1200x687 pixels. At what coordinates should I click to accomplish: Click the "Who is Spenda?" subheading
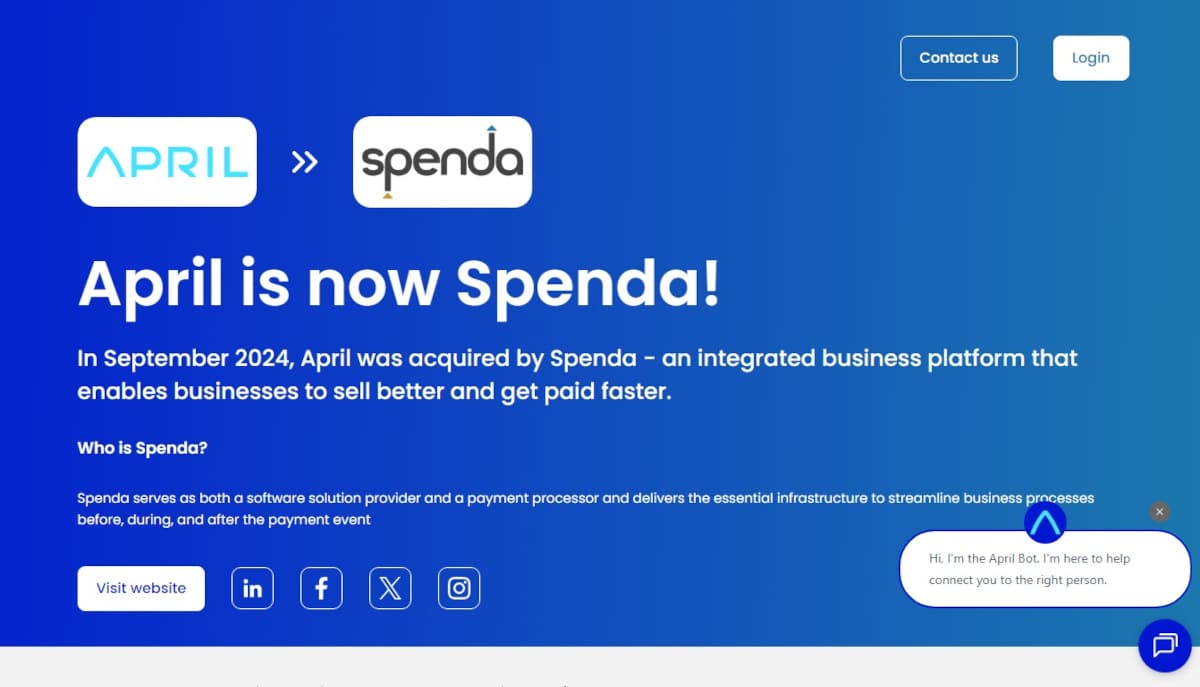coord(142,448)
